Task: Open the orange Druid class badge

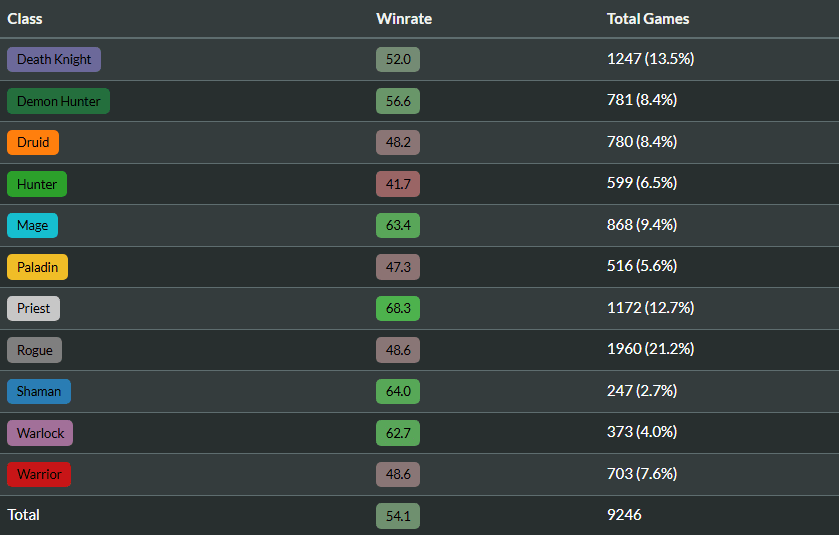Action: [x=33, y=142]
